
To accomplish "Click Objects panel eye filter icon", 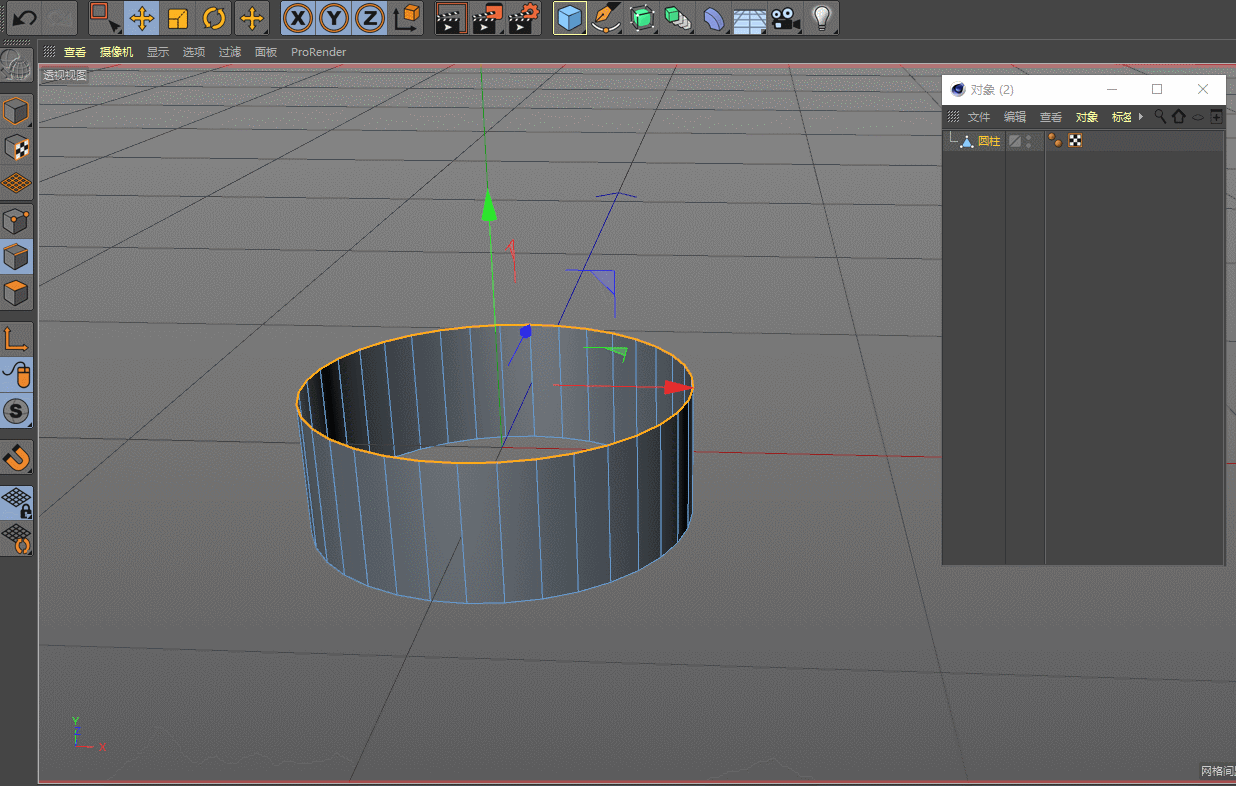I will click(x=1198, y=117).
